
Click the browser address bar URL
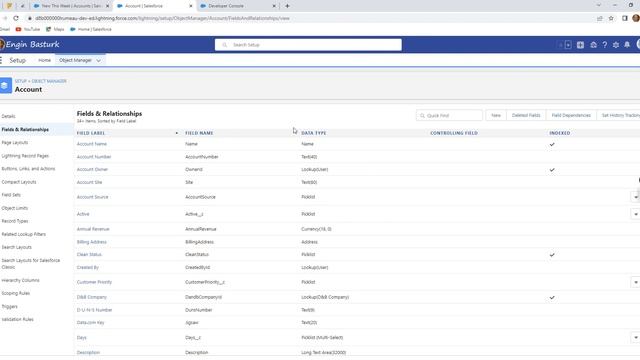162,18
